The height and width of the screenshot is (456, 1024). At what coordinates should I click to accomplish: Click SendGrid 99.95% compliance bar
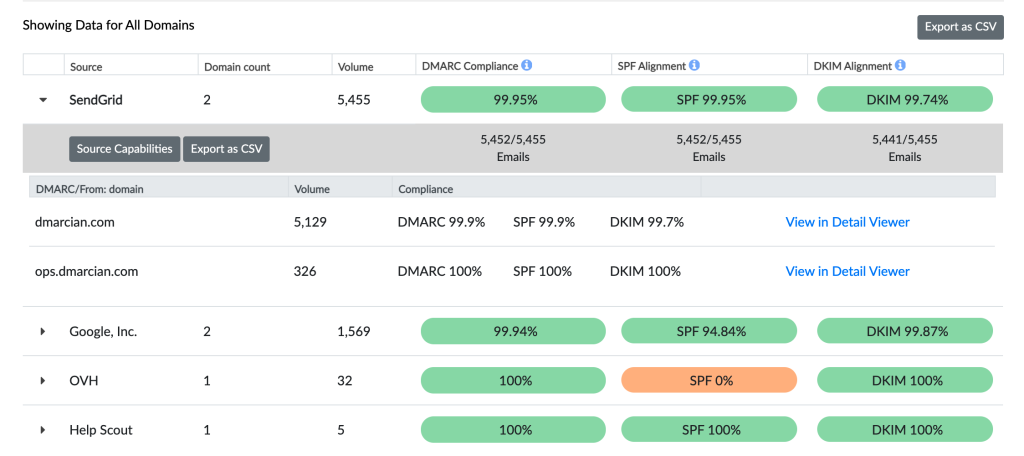pyautogui.click(x=513, y=100)
